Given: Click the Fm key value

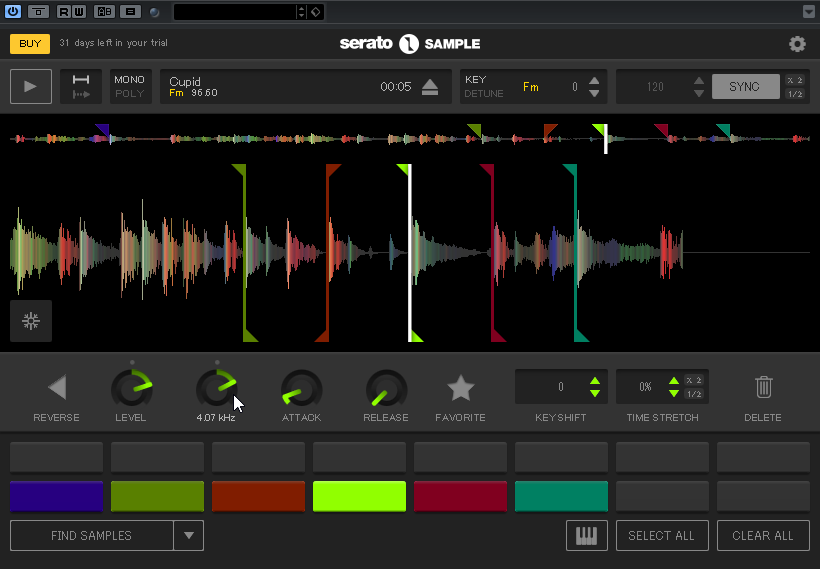Looking at the screenshot, I should [x=530, y=87].
